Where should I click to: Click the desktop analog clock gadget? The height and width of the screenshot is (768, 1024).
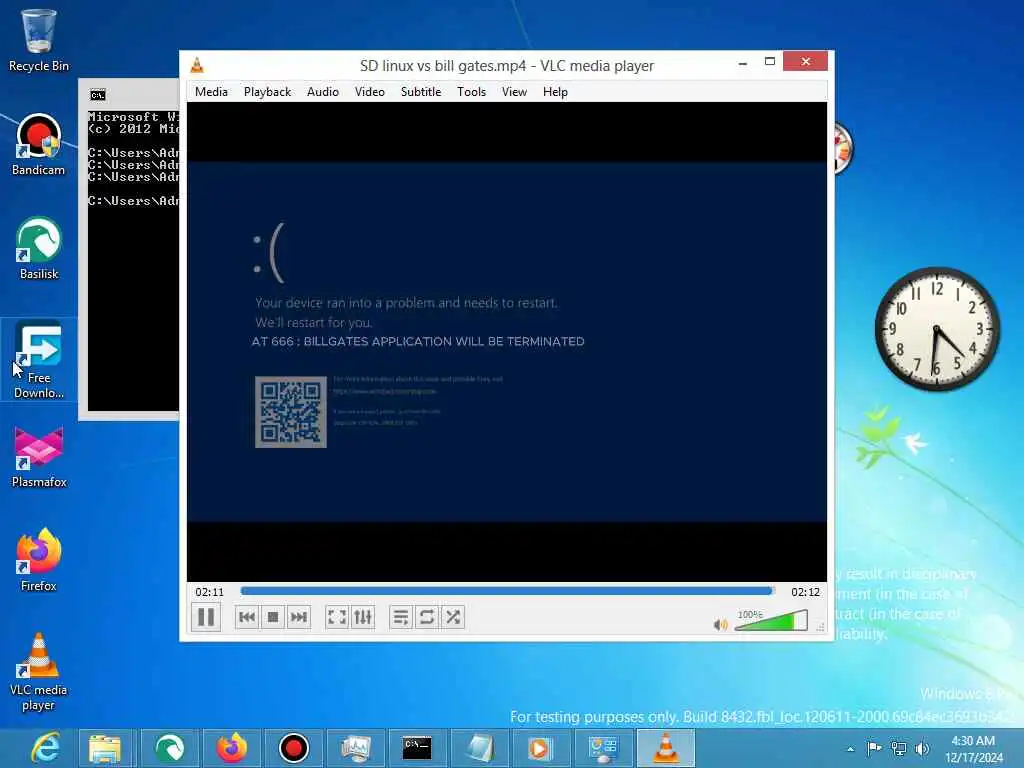[937, 329]
